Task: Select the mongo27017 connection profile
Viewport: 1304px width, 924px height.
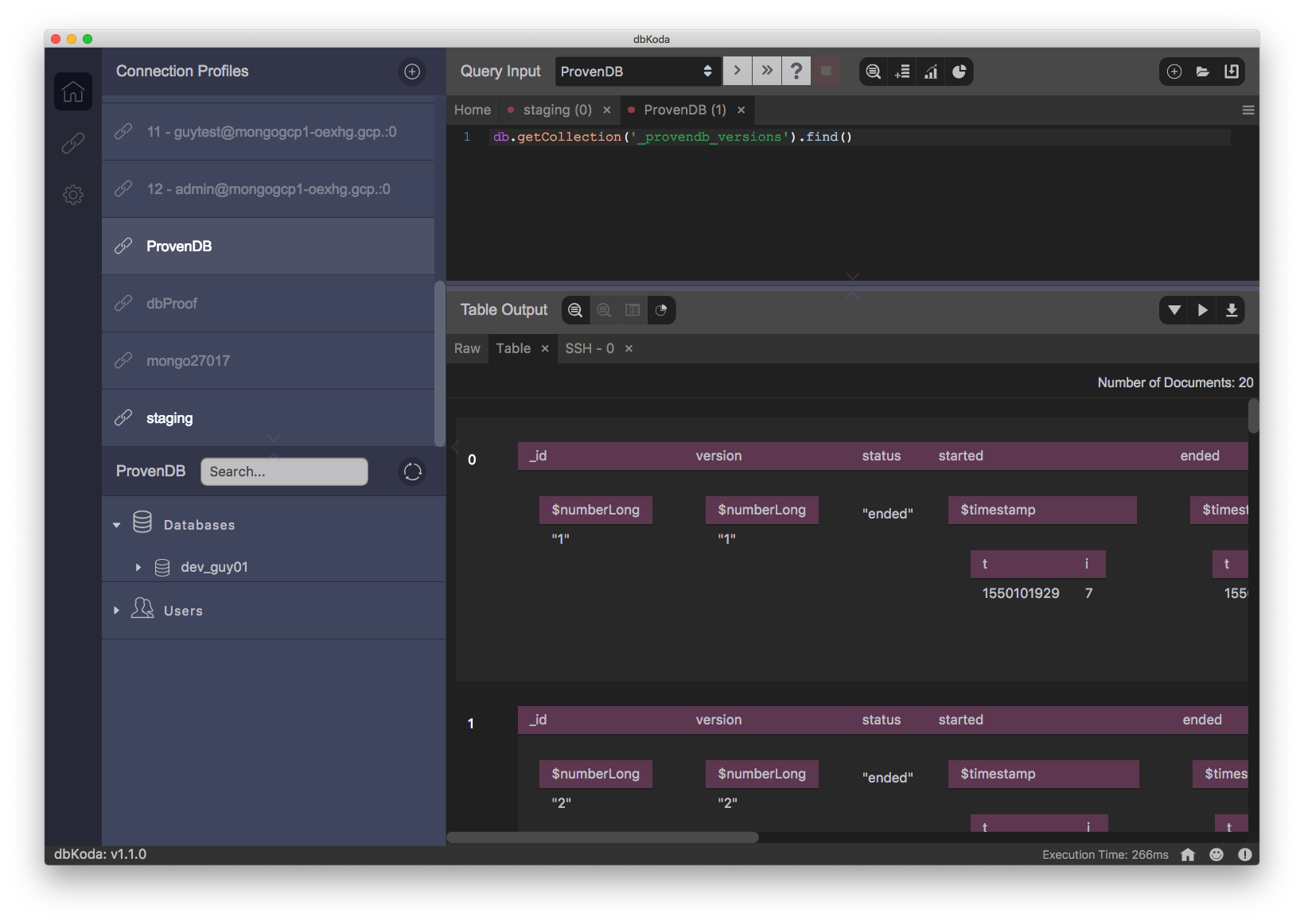Action: tap(268, 361)
